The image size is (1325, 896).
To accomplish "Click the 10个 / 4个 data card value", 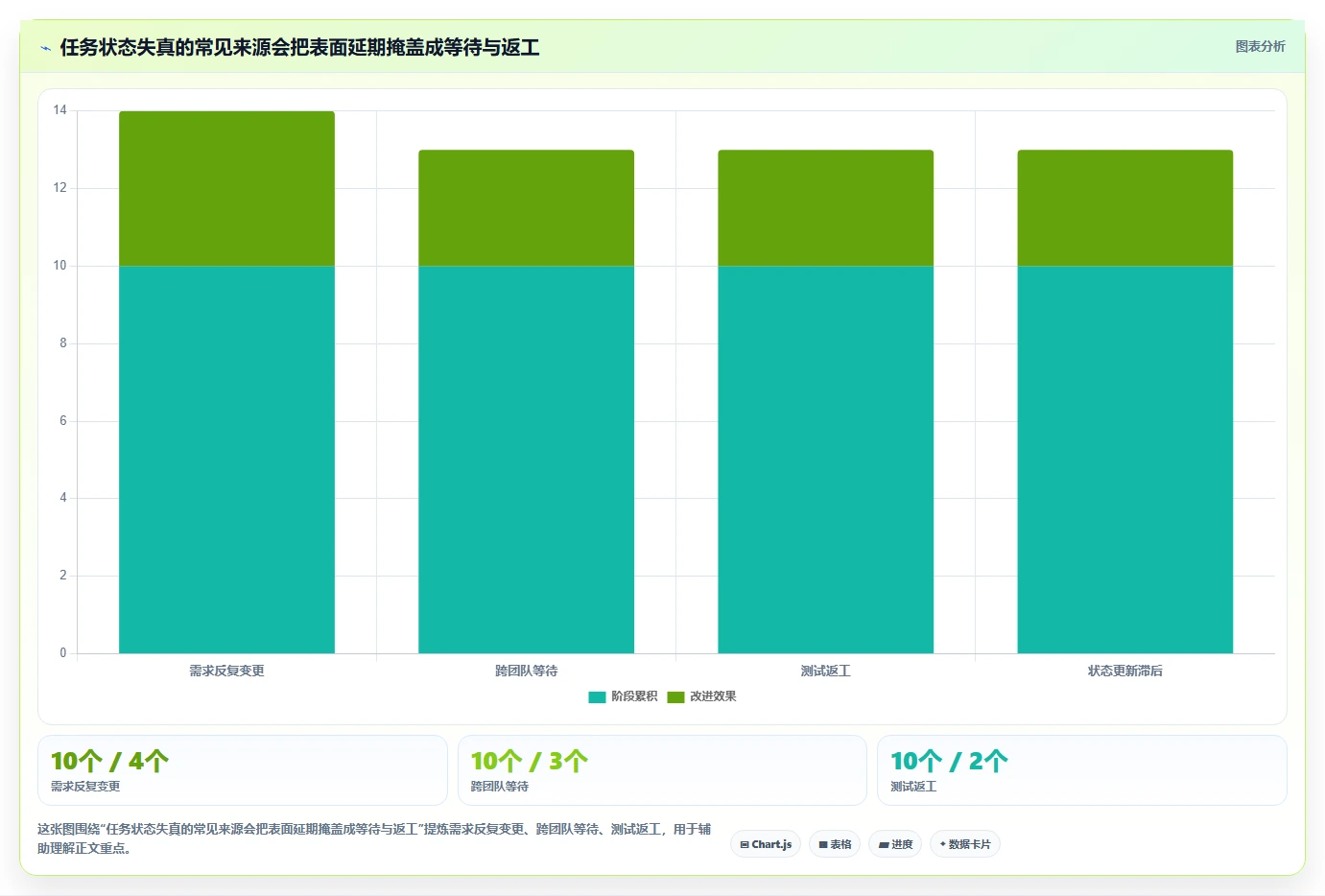I will coord(109,761).
